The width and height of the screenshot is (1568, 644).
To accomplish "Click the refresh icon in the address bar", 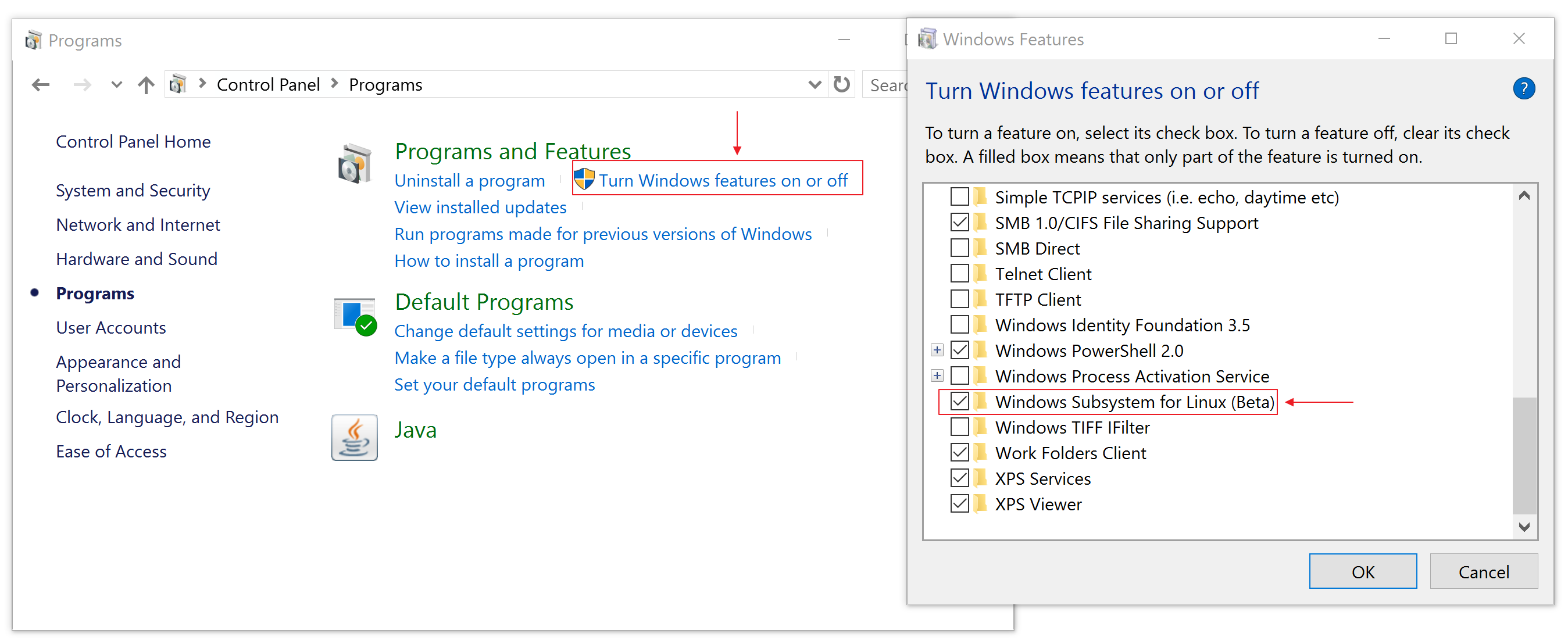I will (x=842, y=85).
